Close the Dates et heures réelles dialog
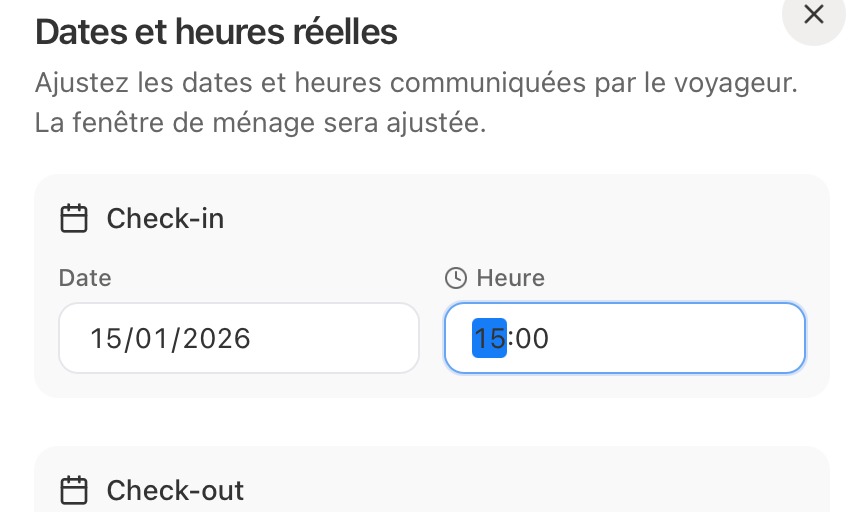The width and height of the screenshot is (854, 512). [x=814, y=15]
